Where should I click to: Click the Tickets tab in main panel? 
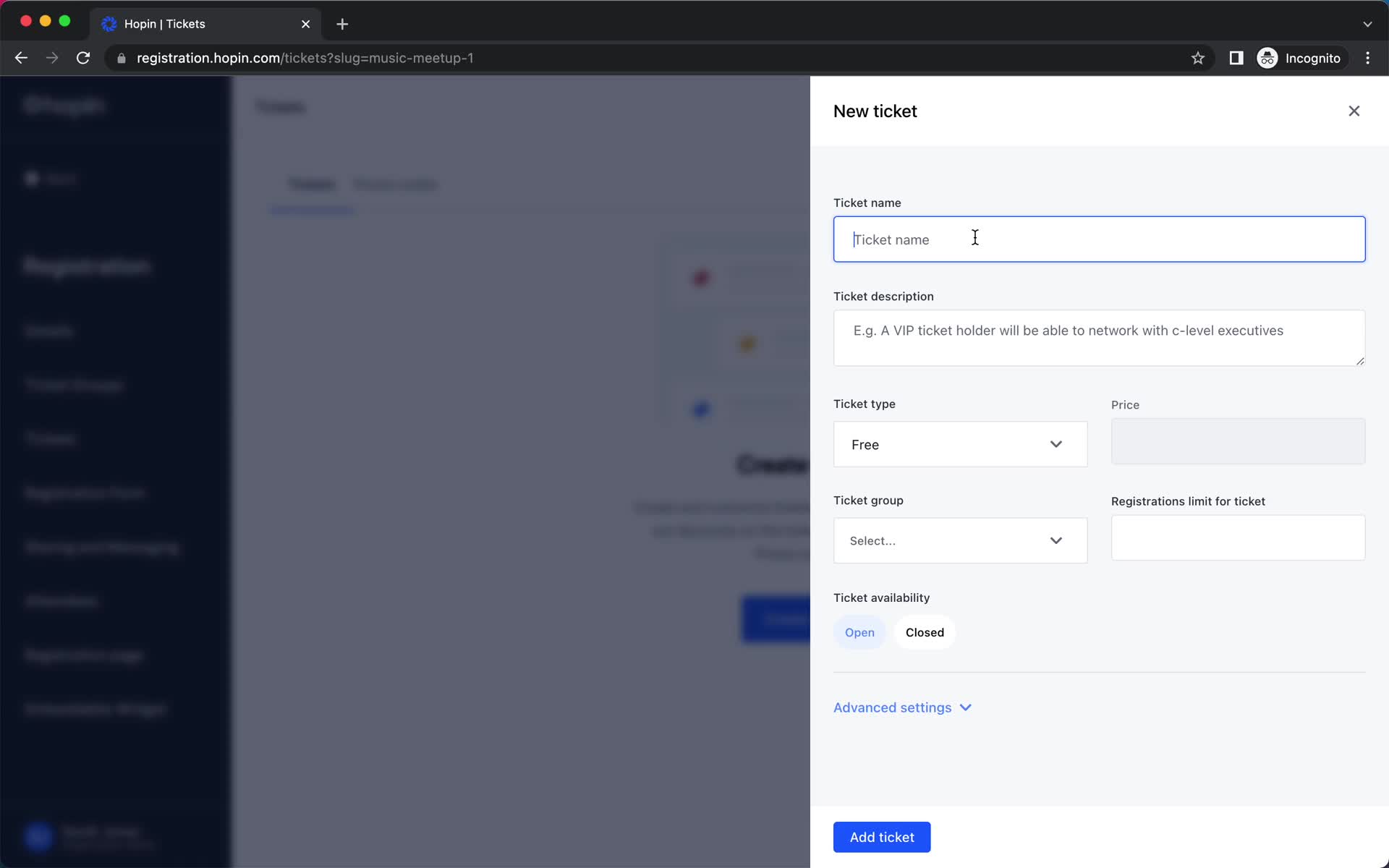(x=310, y=184)
